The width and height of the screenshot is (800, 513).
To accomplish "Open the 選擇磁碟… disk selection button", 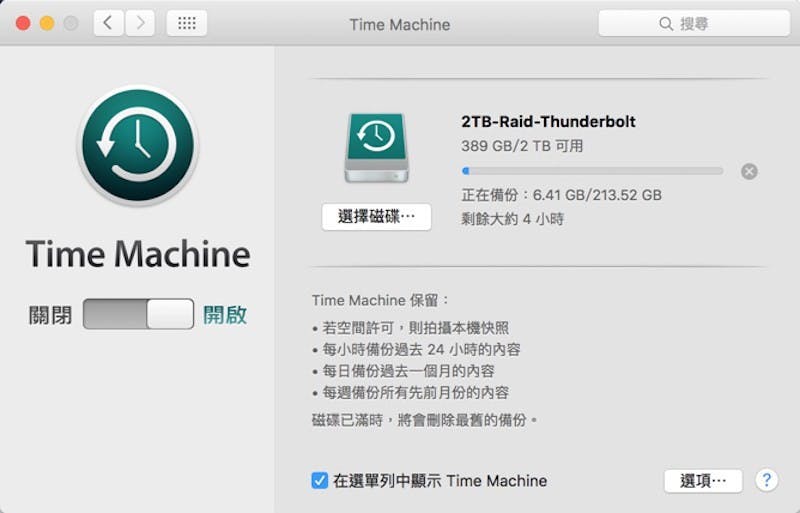I will [377, 217].
